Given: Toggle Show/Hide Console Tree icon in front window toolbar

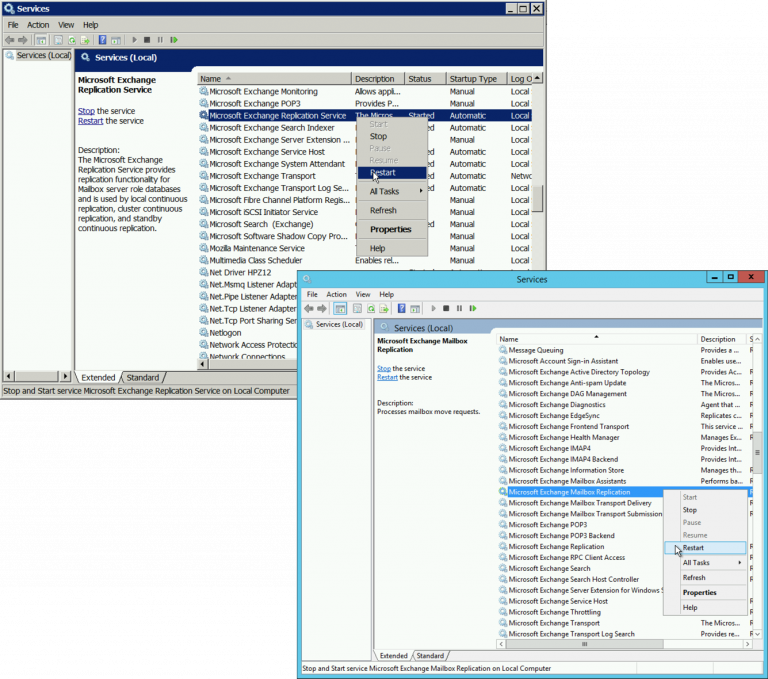Looking at the screenshot, I should click(340, 309).
